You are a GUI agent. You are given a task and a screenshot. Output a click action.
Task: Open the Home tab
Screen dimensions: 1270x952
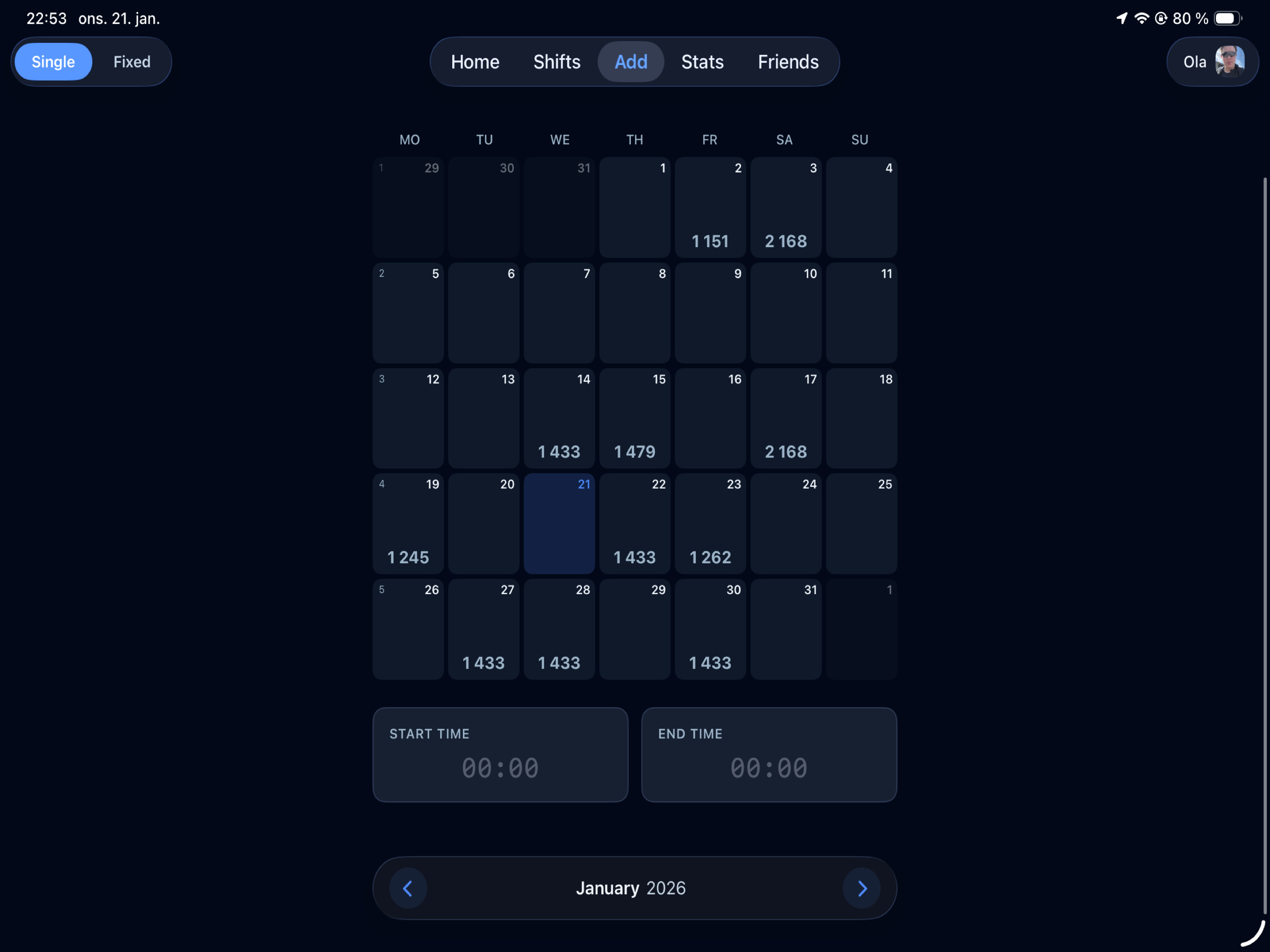(475, 61)
